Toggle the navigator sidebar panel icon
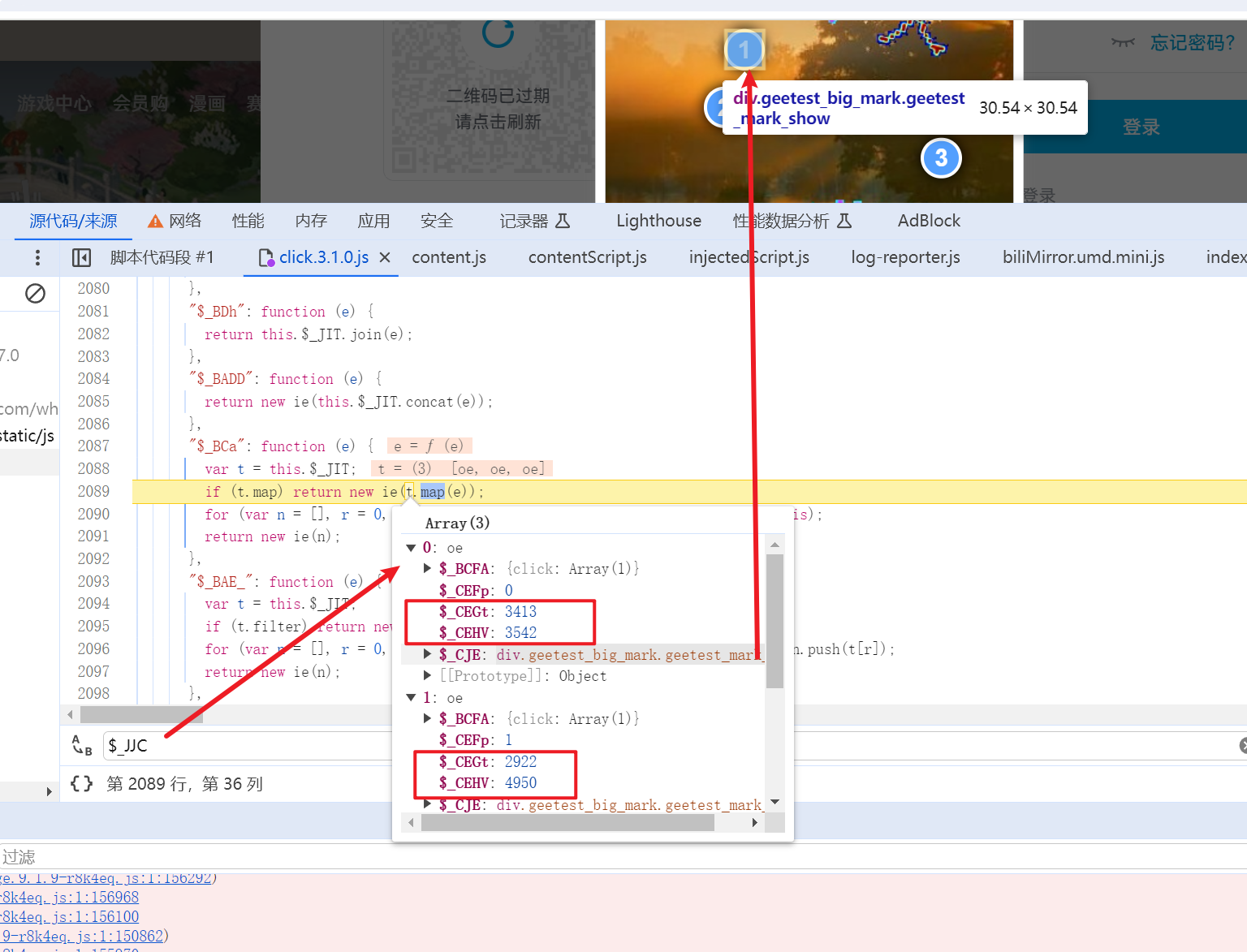 pyautogui.click(x=81, y=258)
